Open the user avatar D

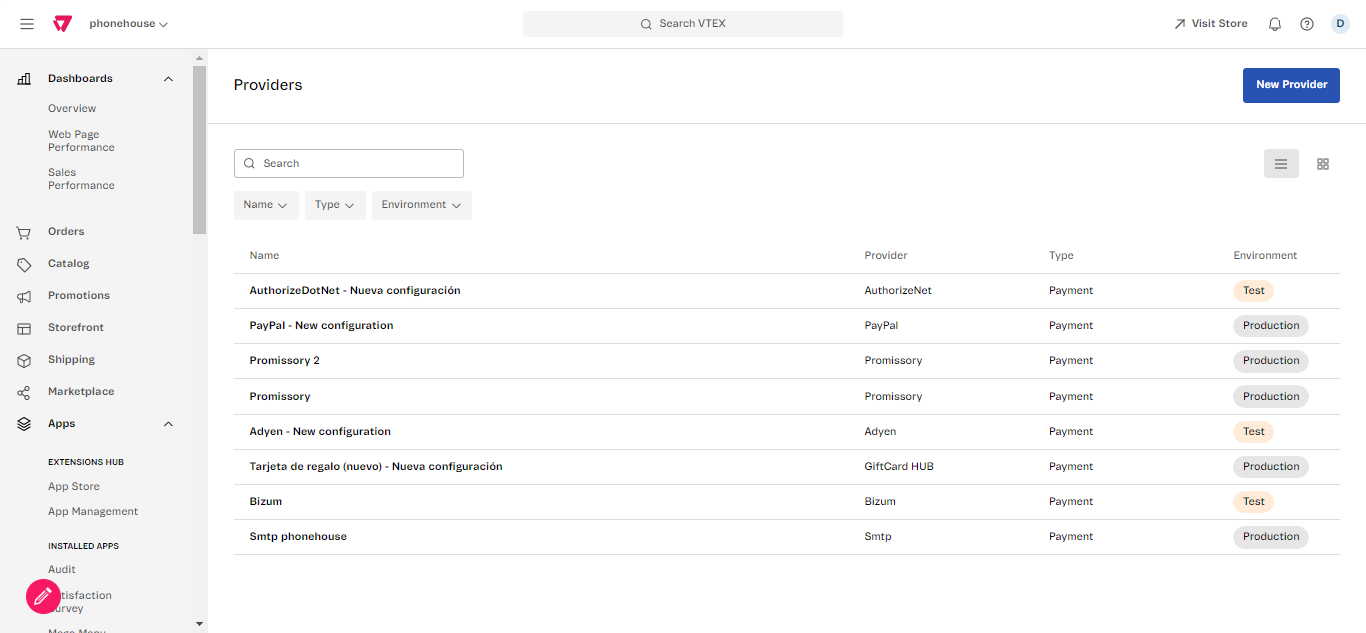tap(1340, 24)
